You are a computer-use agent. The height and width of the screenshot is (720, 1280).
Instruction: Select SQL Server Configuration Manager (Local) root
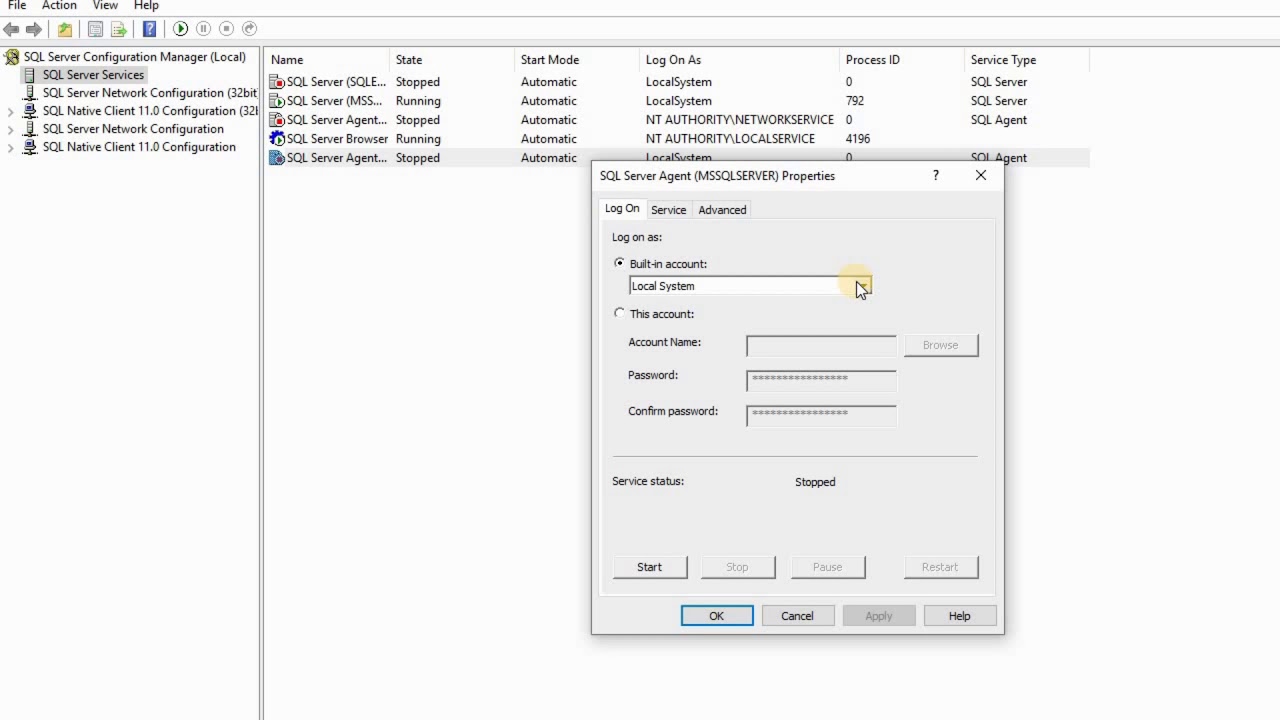134,57
